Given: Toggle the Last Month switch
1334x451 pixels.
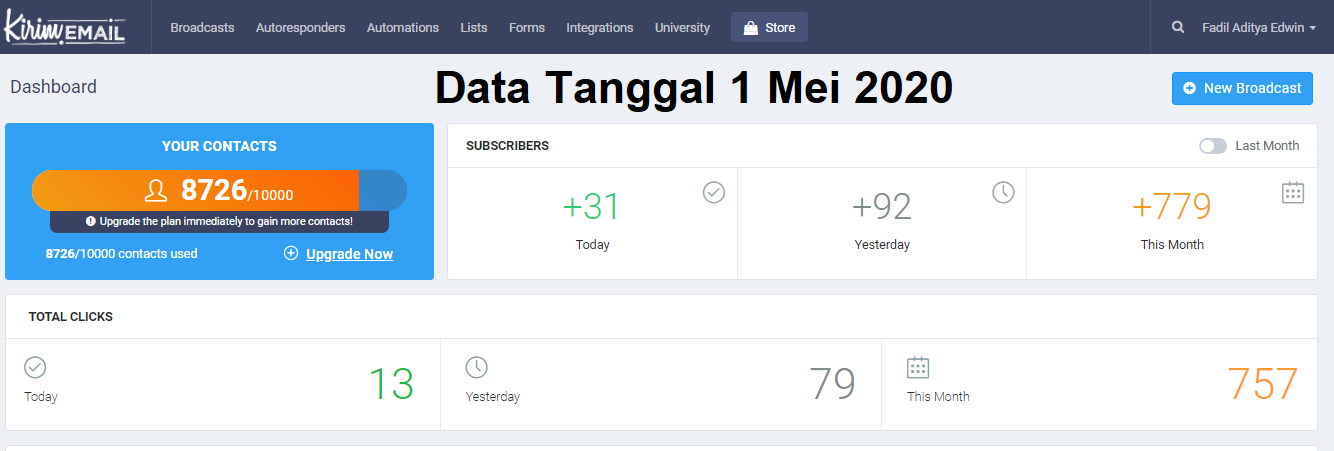Looking at the screenshot, I should 1212,146.
